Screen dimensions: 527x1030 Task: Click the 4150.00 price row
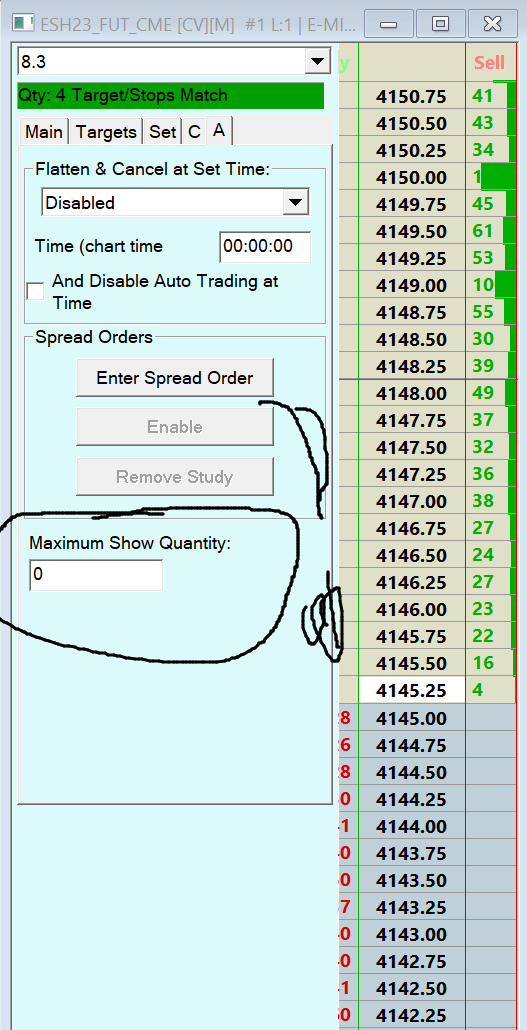[x=411, y=177]
